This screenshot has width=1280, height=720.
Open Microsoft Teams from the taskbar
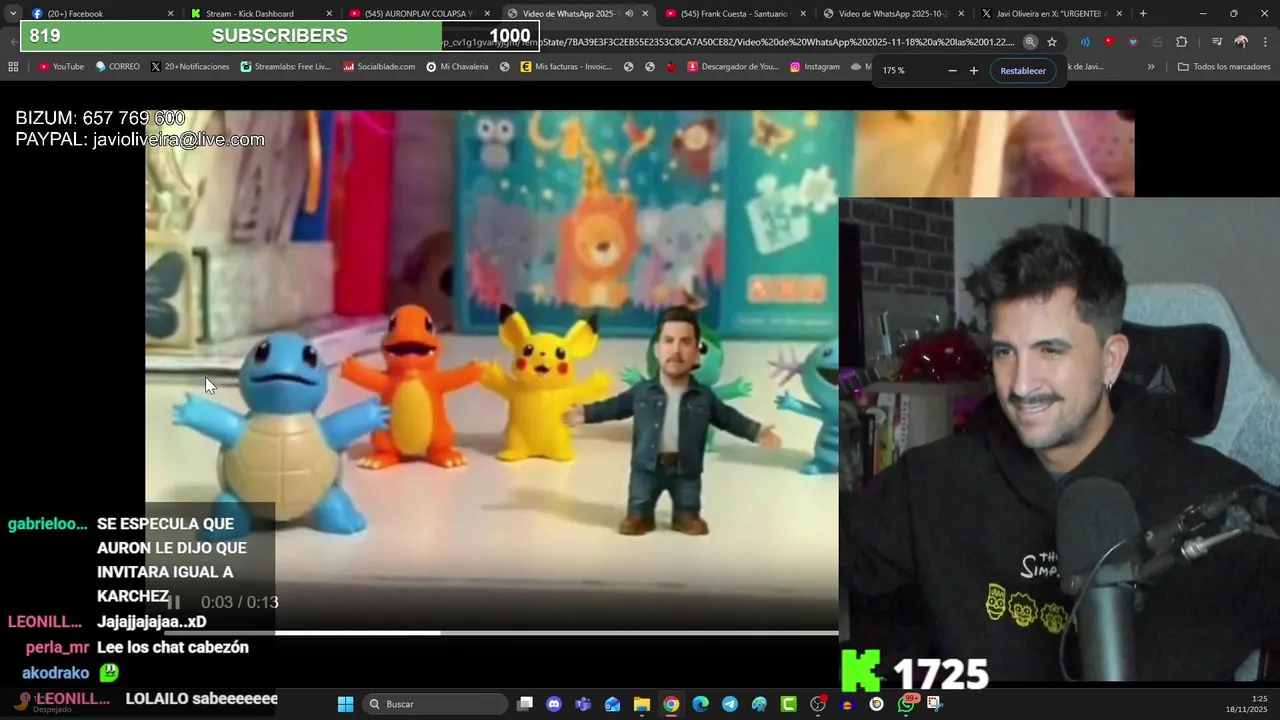click(x=583, y=704)
